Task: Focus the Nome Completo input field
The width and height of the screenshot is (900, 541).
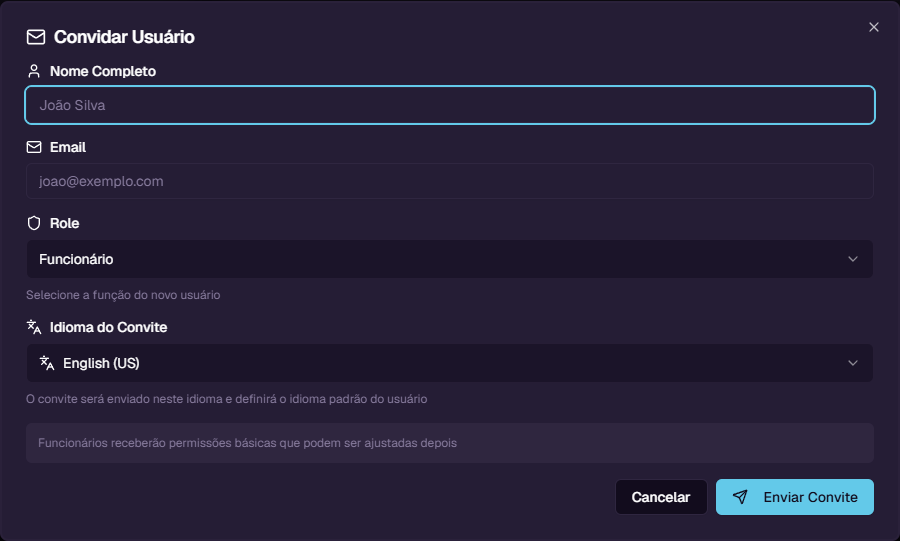Action: point(450,105)
